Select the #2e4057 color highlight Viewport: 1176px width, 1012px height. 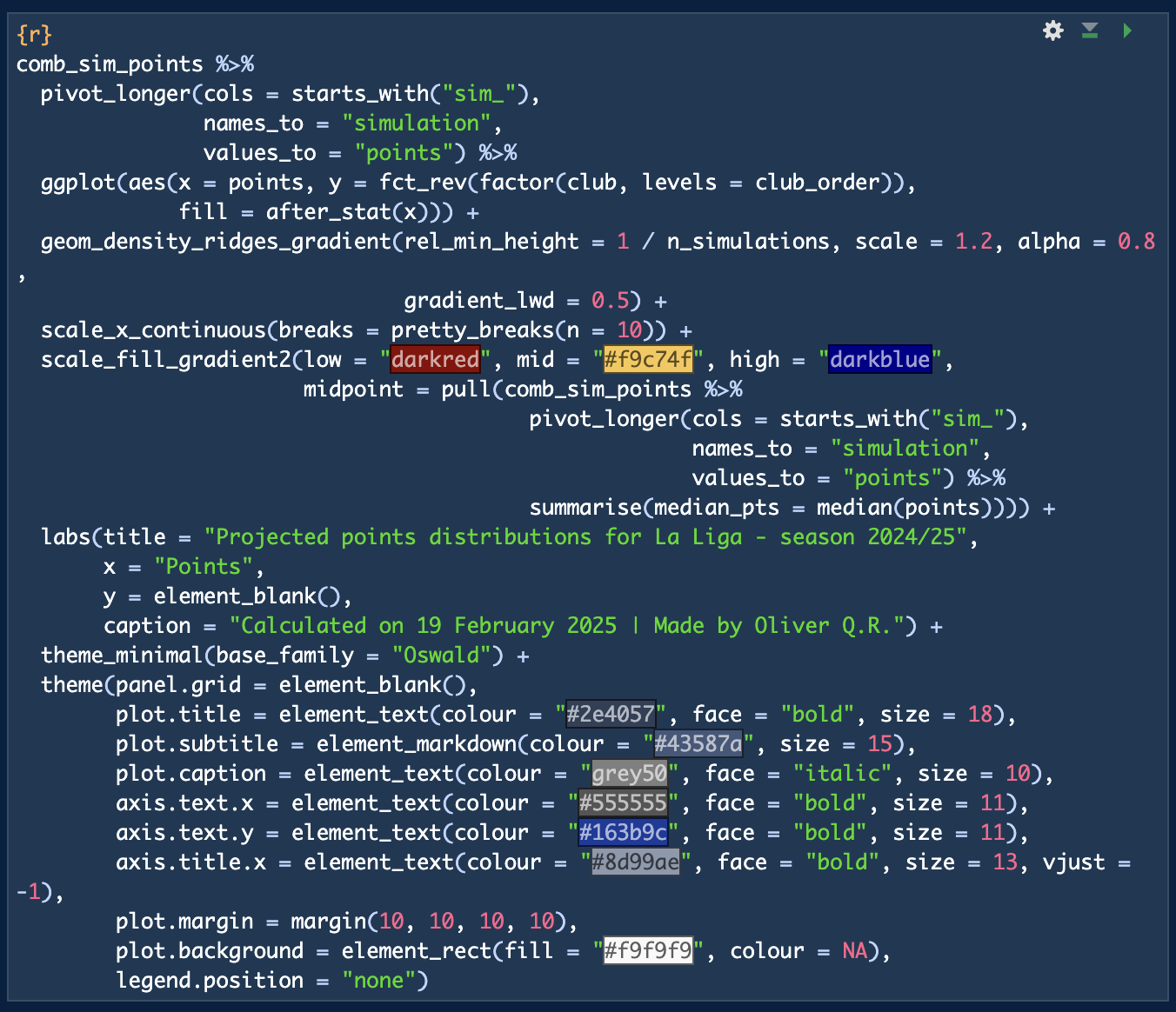pos(611,714)
